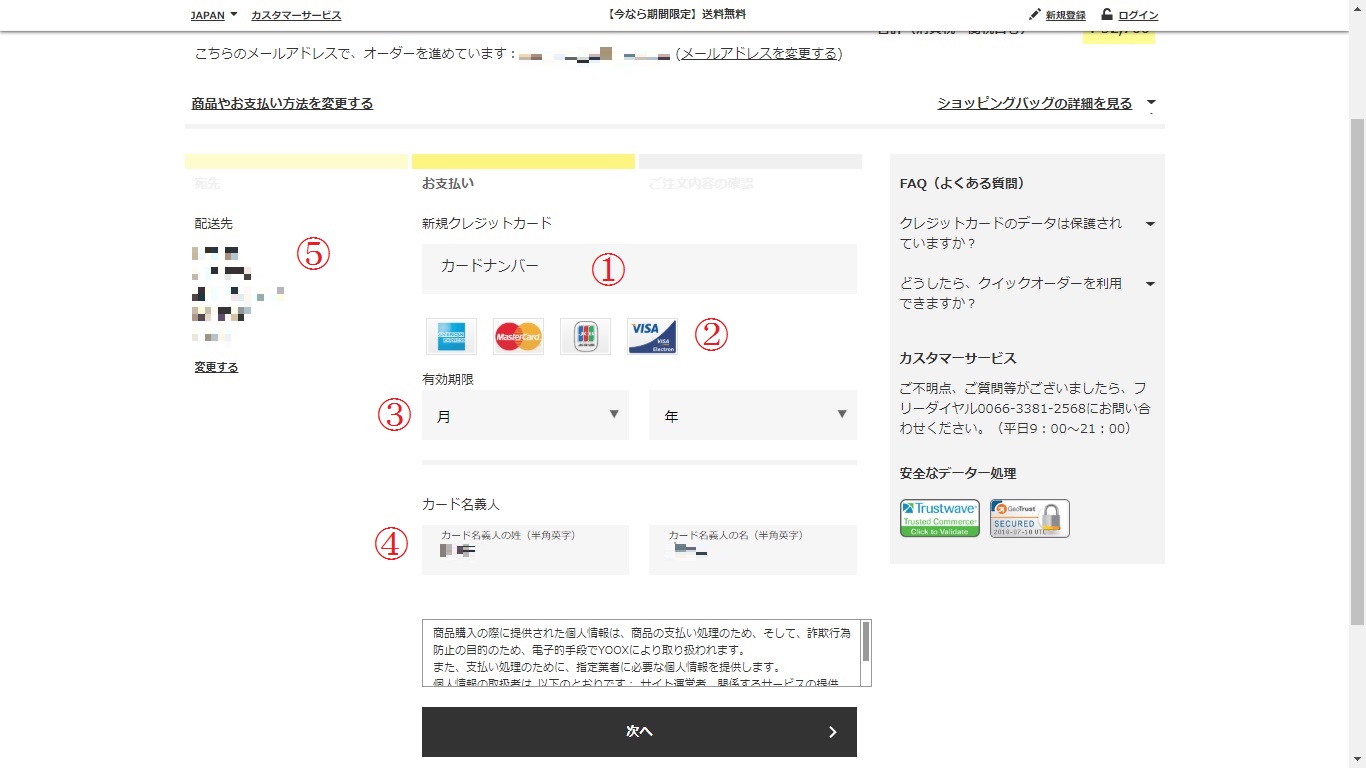
Task: Expand the credit card data protection FAQ
Action: [1150, 224]
